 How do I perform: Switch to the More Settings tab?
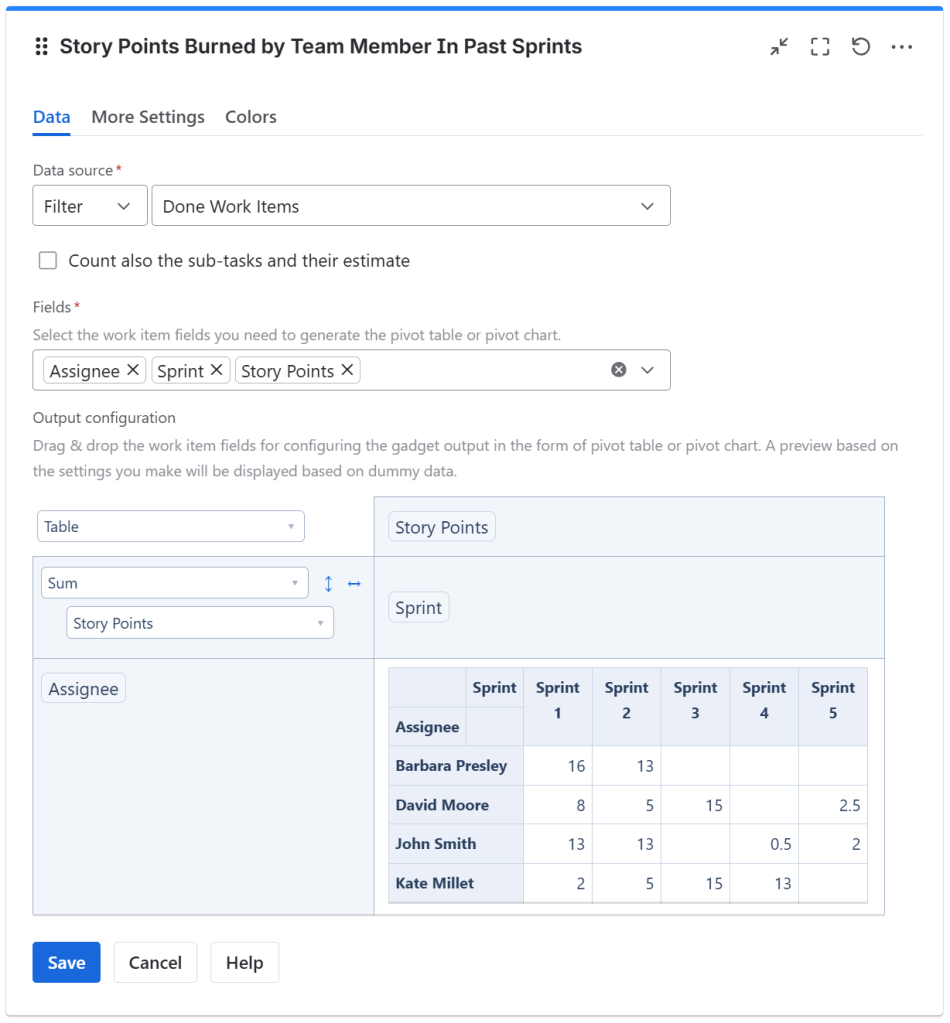tap(148, 117)
